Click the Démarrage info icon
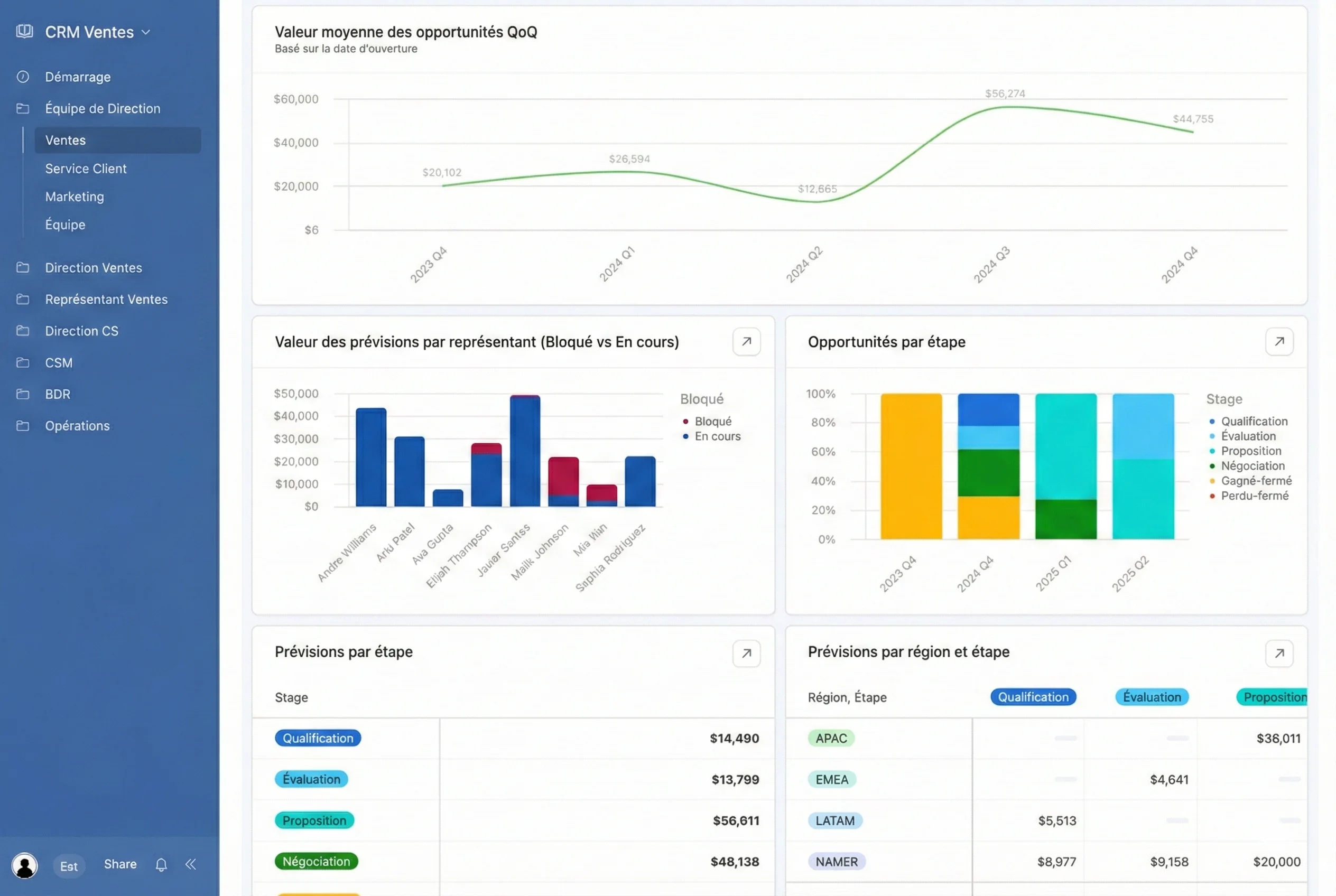This screenshot has width=1336, height=896. click(x=23, y=77)
